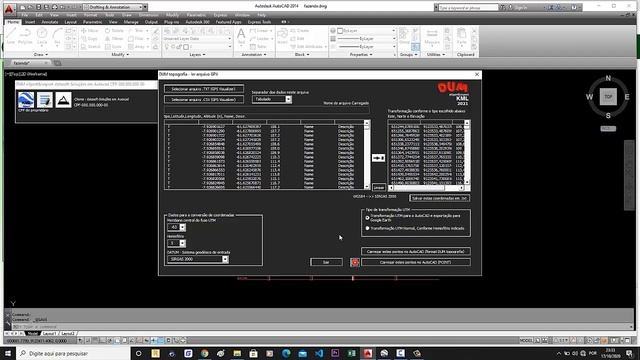Expand the Draw panel flyout
This screenshot has height=360, width=640.
click(41, 54)
